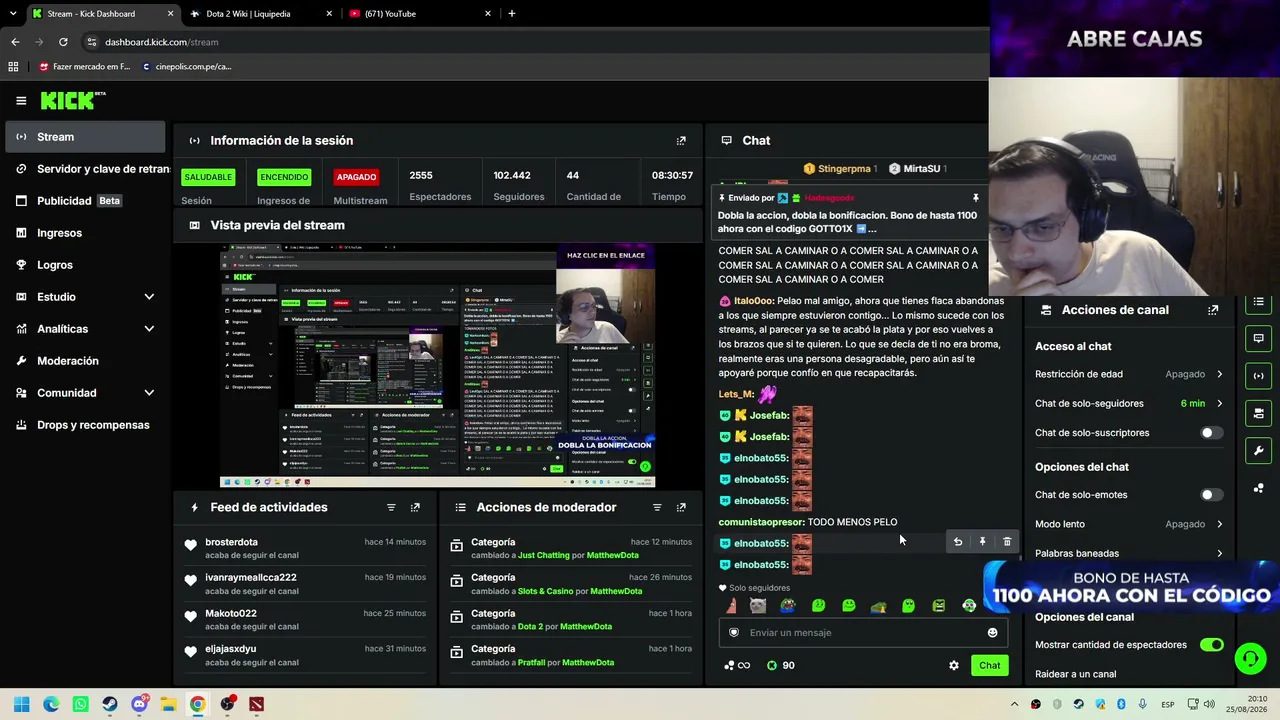
Task: Reload the page in browser
Action: (x=63, y=42)
